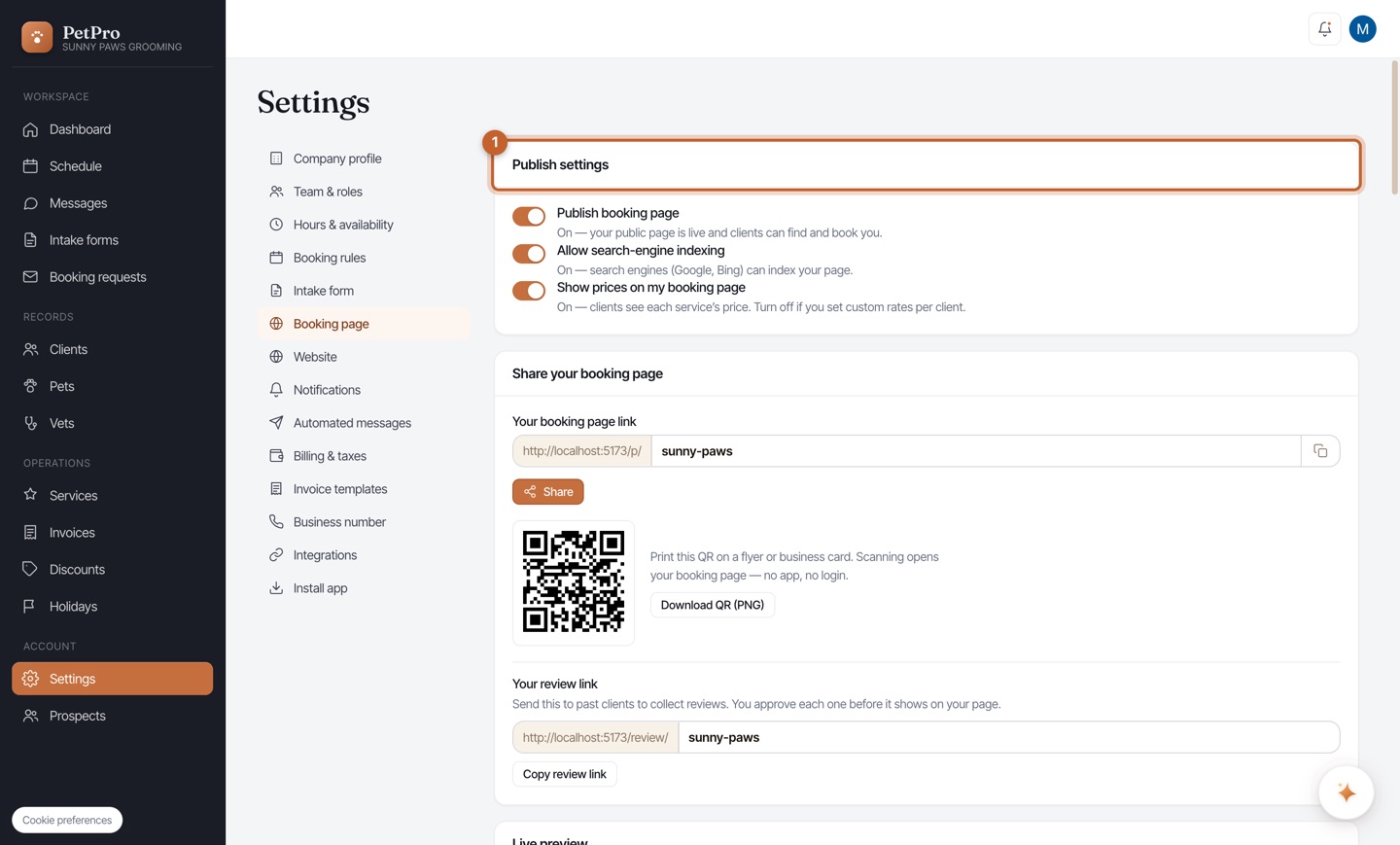Click Download QR (PNG) button
The height and width of the screenshot is (845, 1400).
tap(713, 605)
